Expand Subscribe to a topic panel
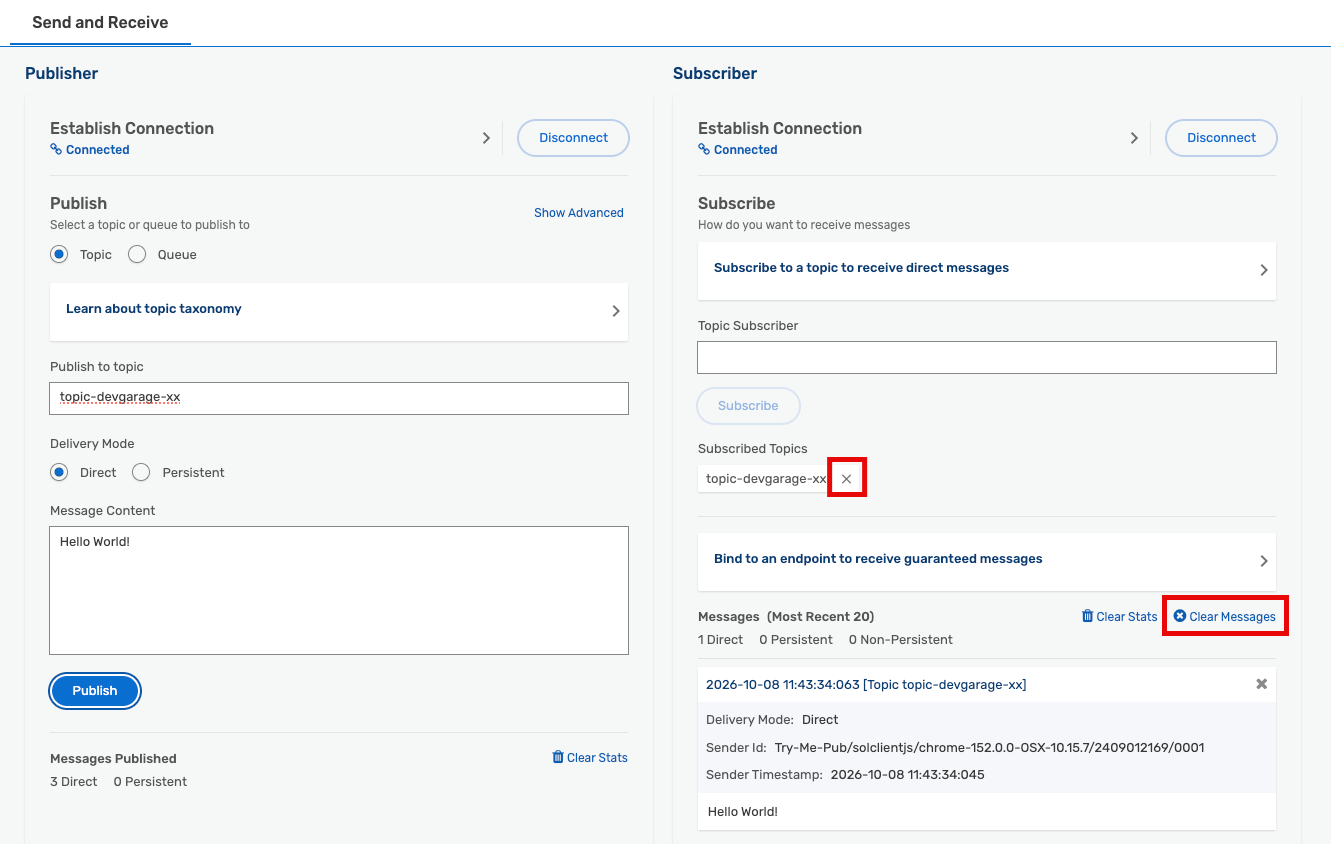This screenshot has width=1331, height=844. (x=987, y=270)
